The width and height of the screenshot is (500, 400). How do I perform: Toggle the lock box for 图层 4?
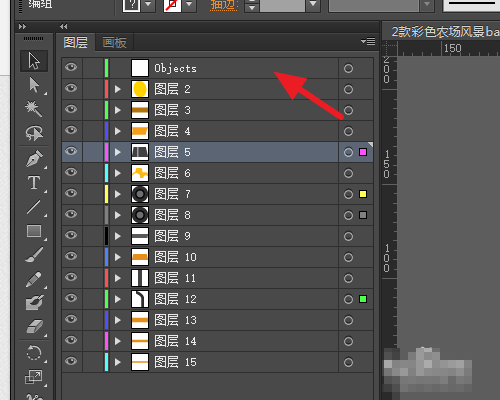click(93, 131)
